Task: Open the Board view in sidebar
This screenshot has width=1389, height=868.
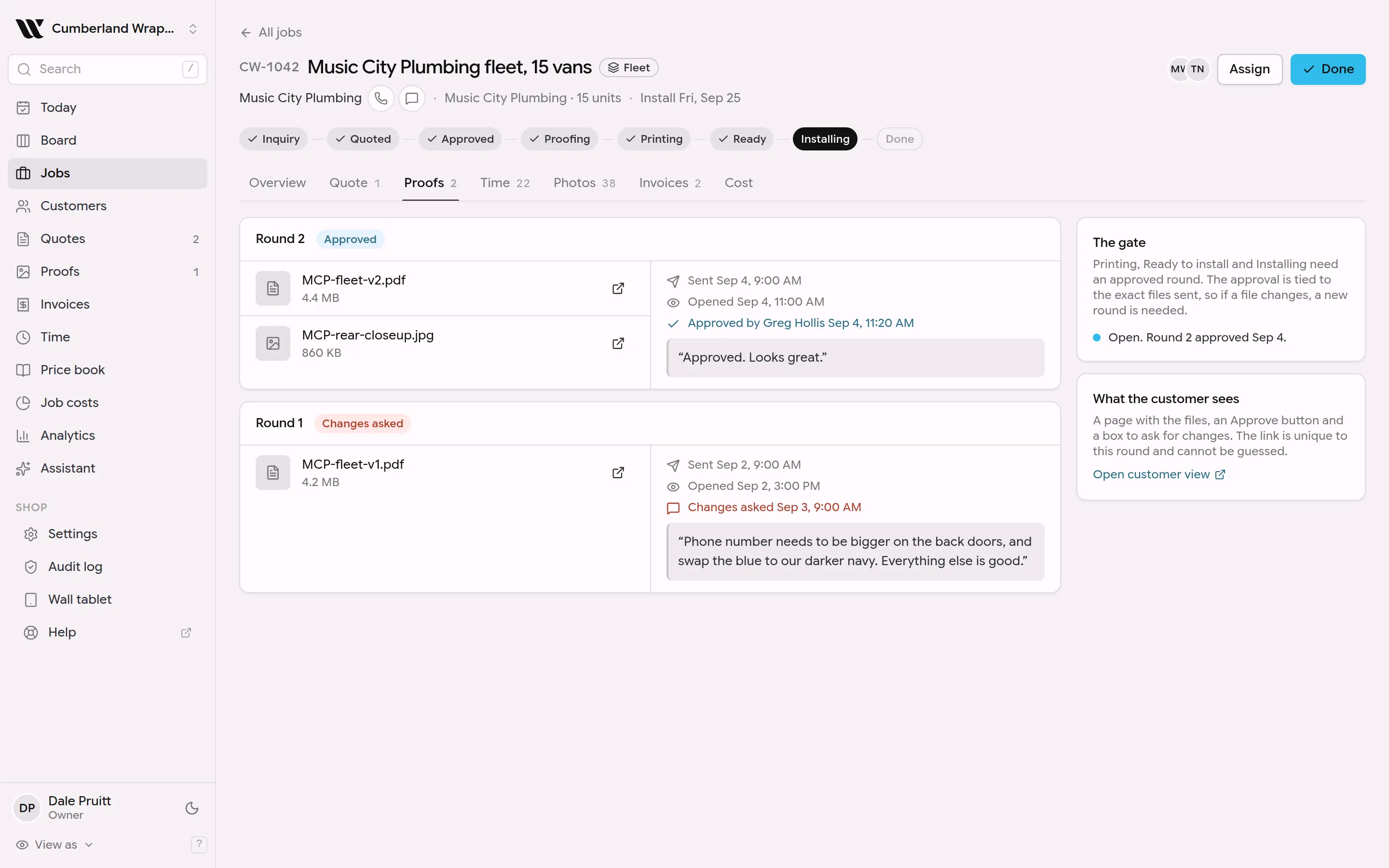Action: click(x=108, y=140)
